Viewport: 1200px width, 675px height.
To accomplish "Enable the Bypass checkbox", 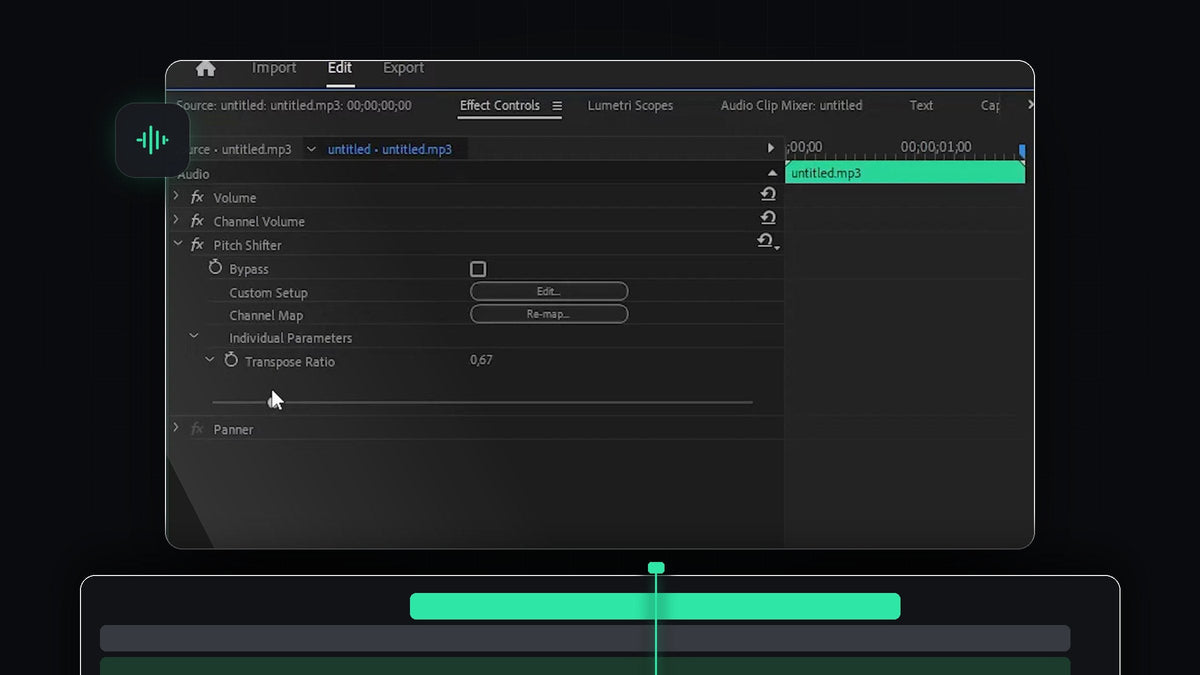I will pos(478,269).
